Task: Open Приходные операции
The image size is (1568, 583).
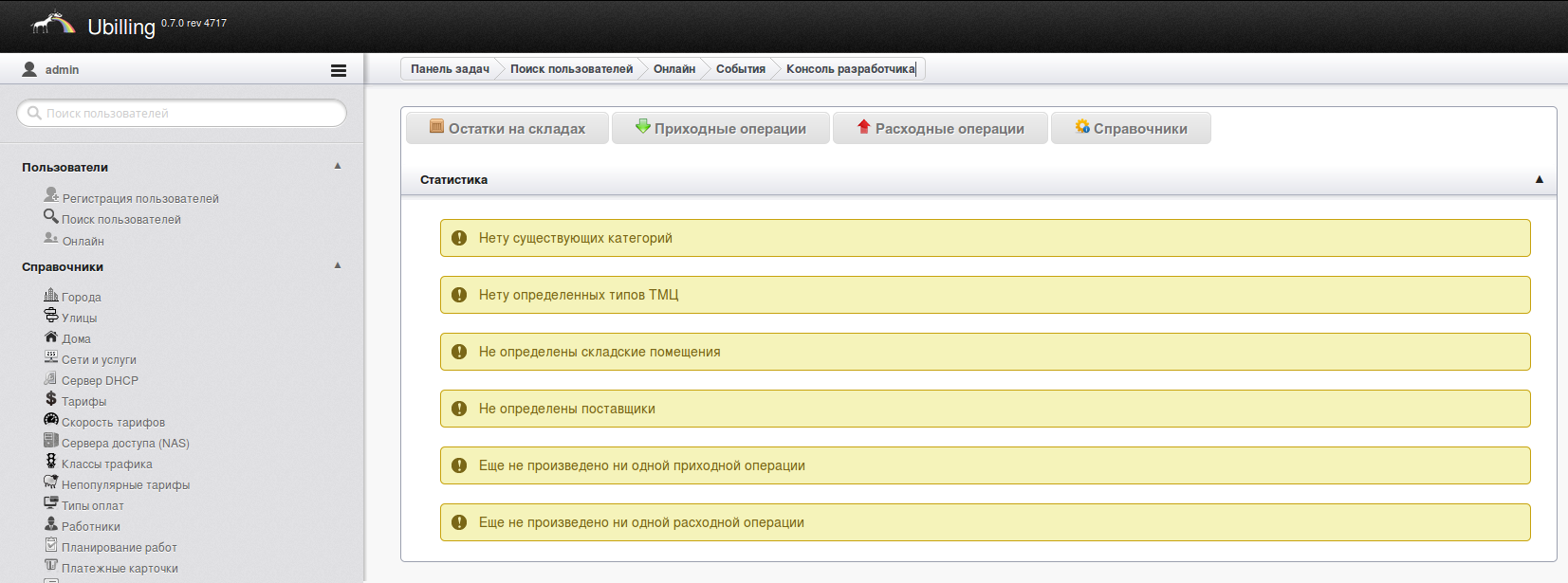Action: [x=721, y=129]
